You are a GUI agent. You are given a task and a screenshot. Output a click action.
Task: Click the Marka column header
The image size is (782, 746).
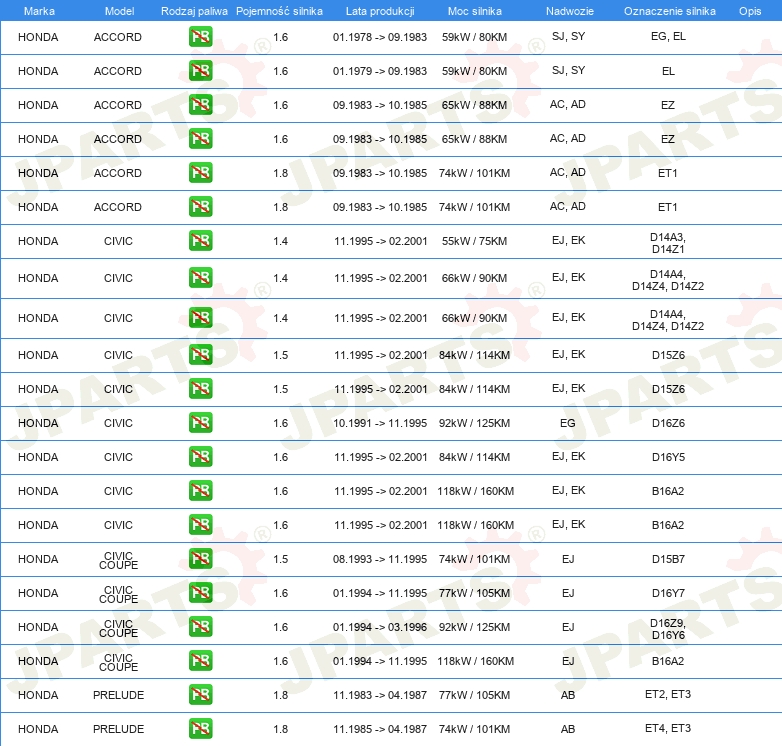39,11
